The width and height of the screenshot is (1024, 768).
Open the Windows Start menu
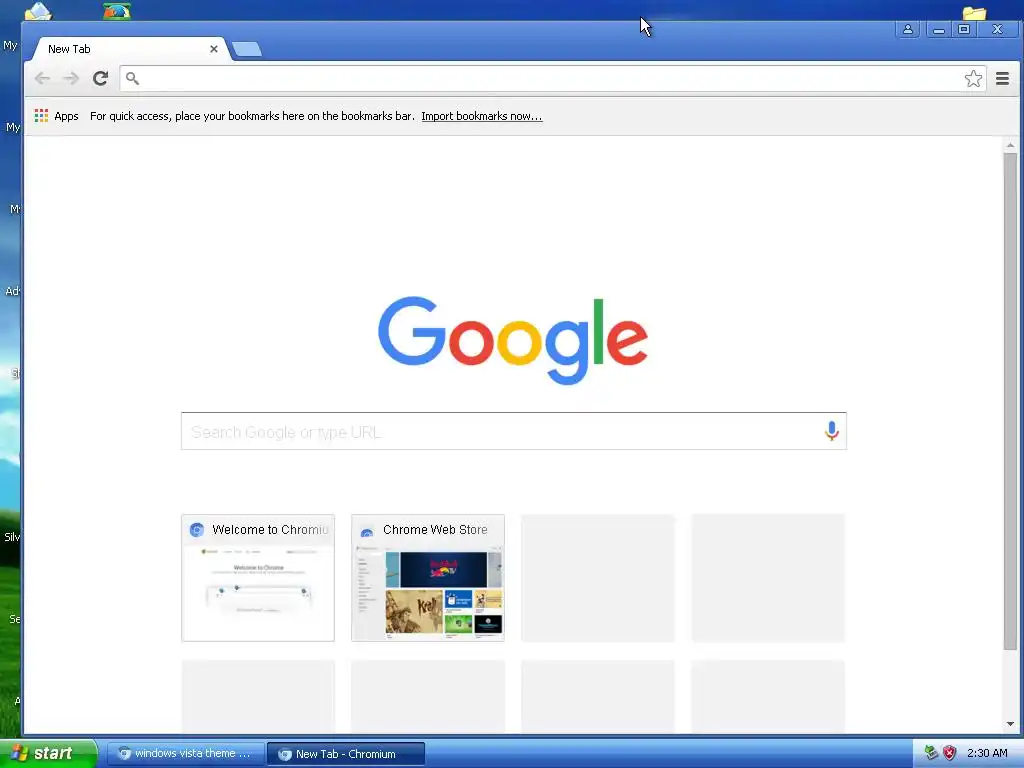(x=48, y=754)
